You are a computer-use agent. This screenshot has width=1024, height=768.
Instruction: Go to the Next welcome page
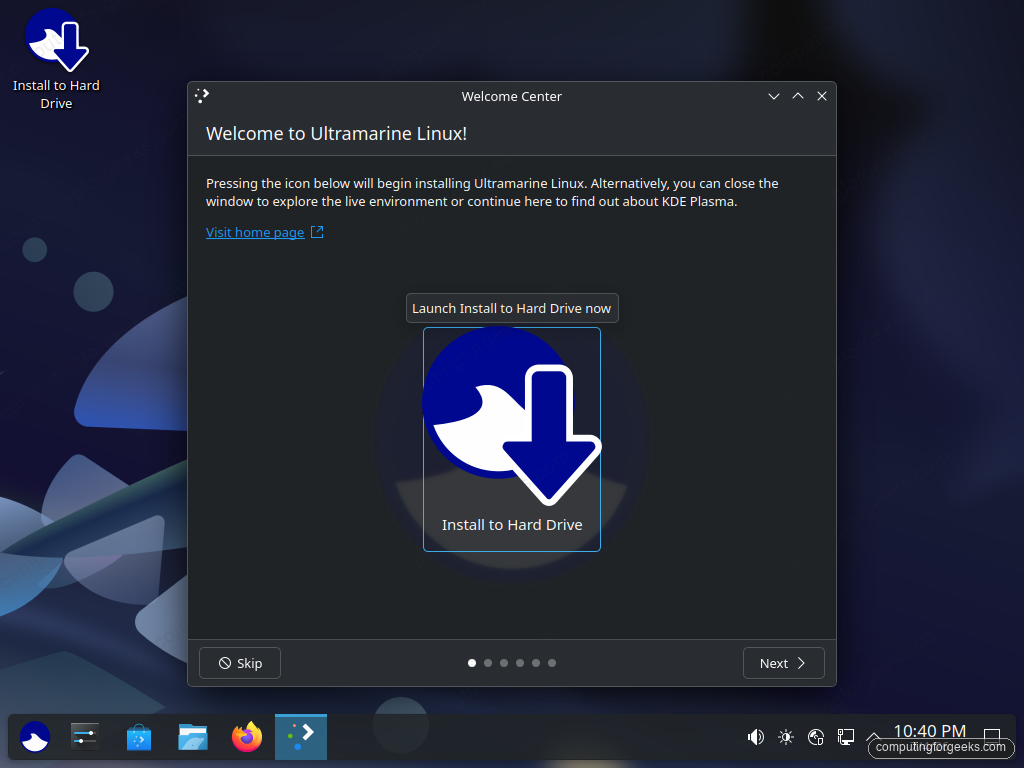tap(784, 663)
